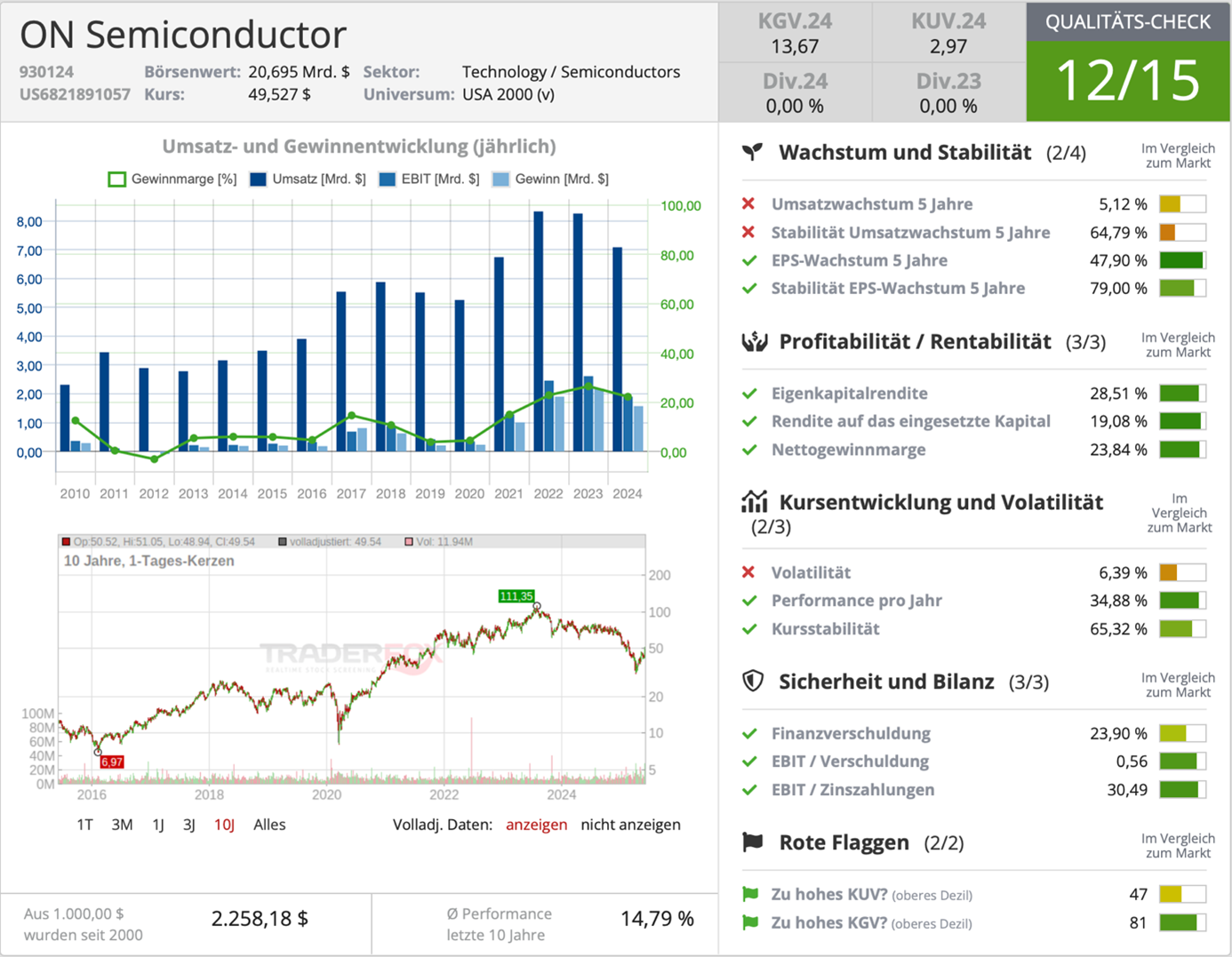
Task: Click the 12/15 Qualitäts-Check score box
Action: pos(1128,80)
